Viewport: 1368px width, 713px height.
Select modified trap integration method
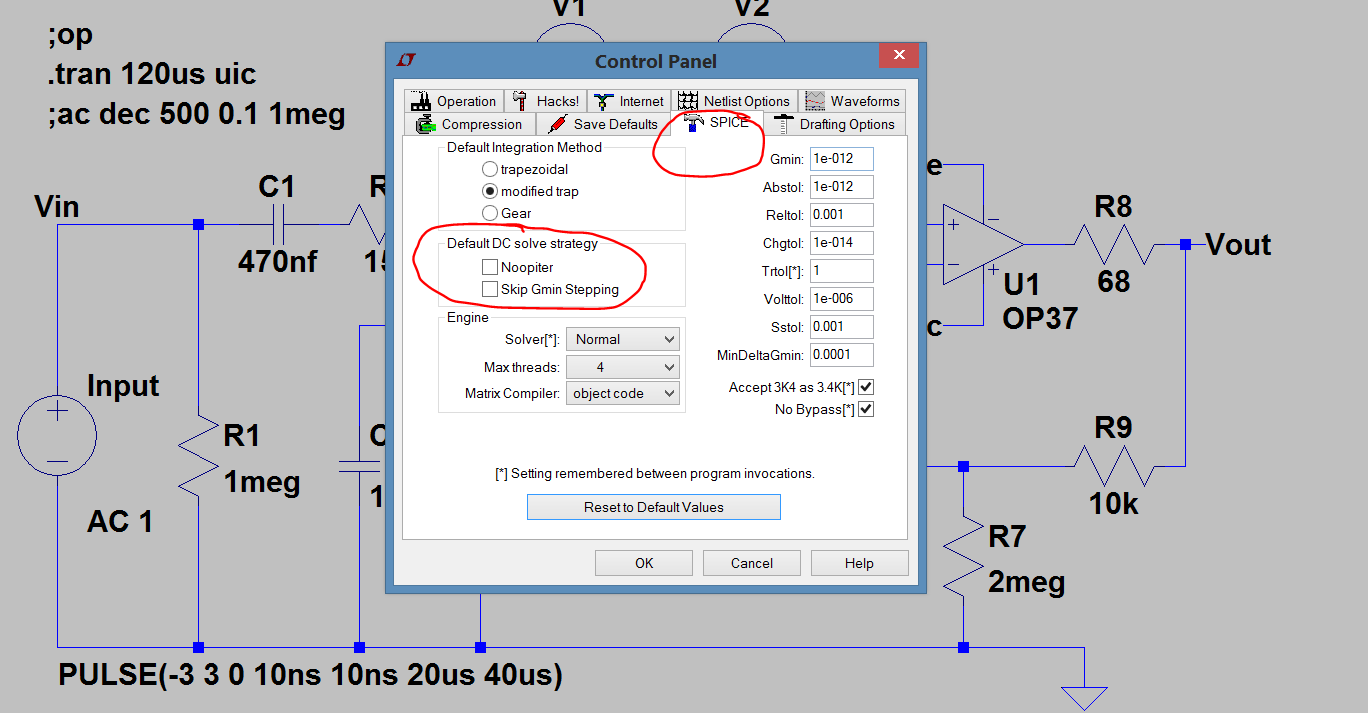489,191
